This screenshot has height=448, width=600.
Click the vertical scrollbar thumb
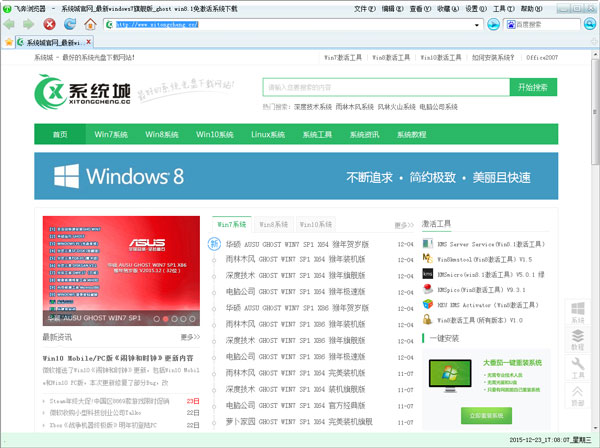click(595, 111)
